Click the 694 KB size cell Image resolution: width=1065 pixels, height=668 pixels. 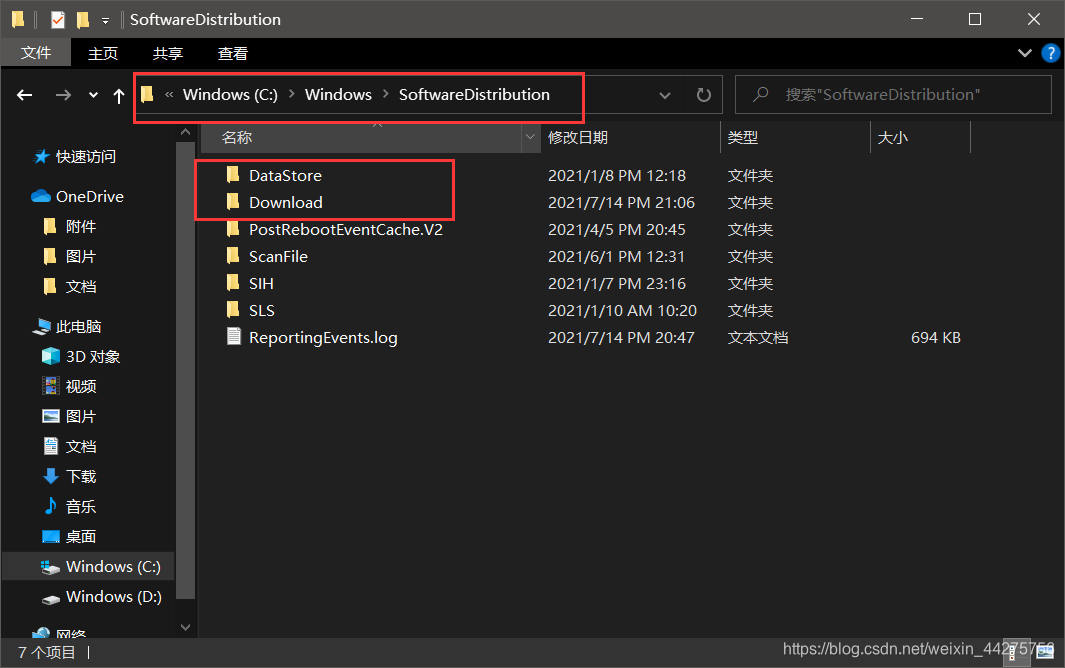coord(935,338)
